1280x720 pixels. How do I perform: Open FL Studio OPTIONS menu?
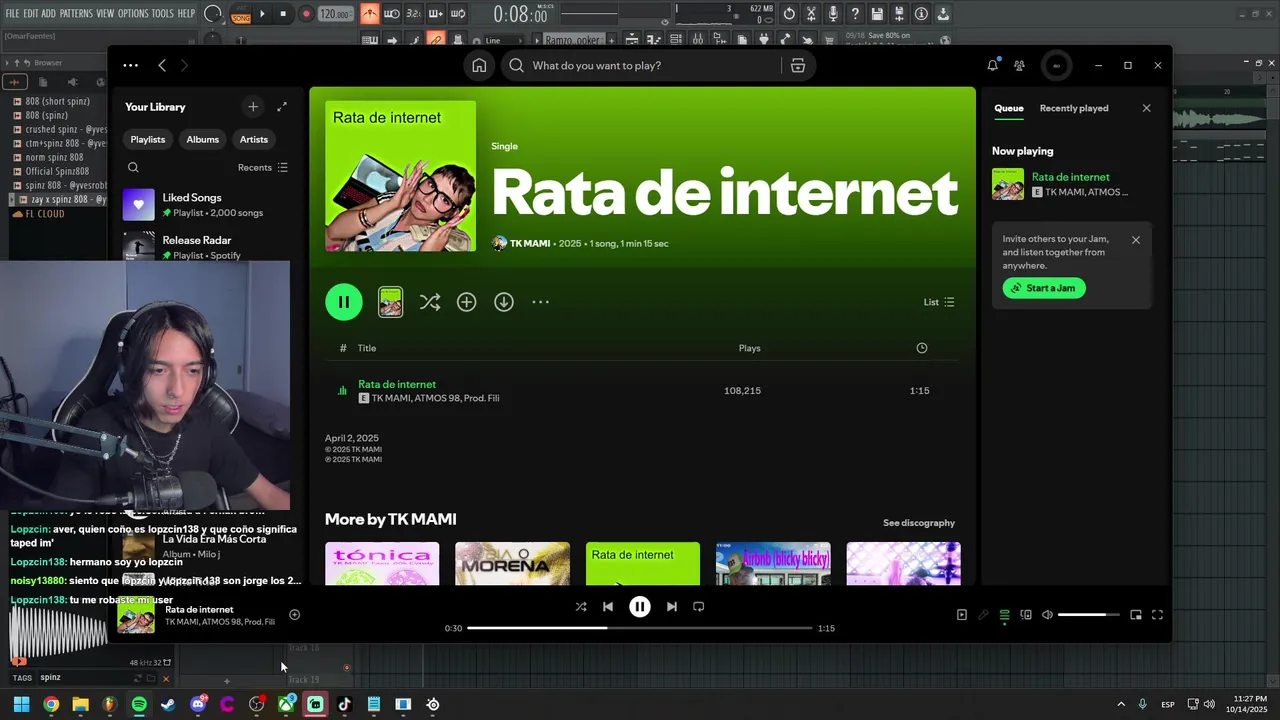point(133,14)
